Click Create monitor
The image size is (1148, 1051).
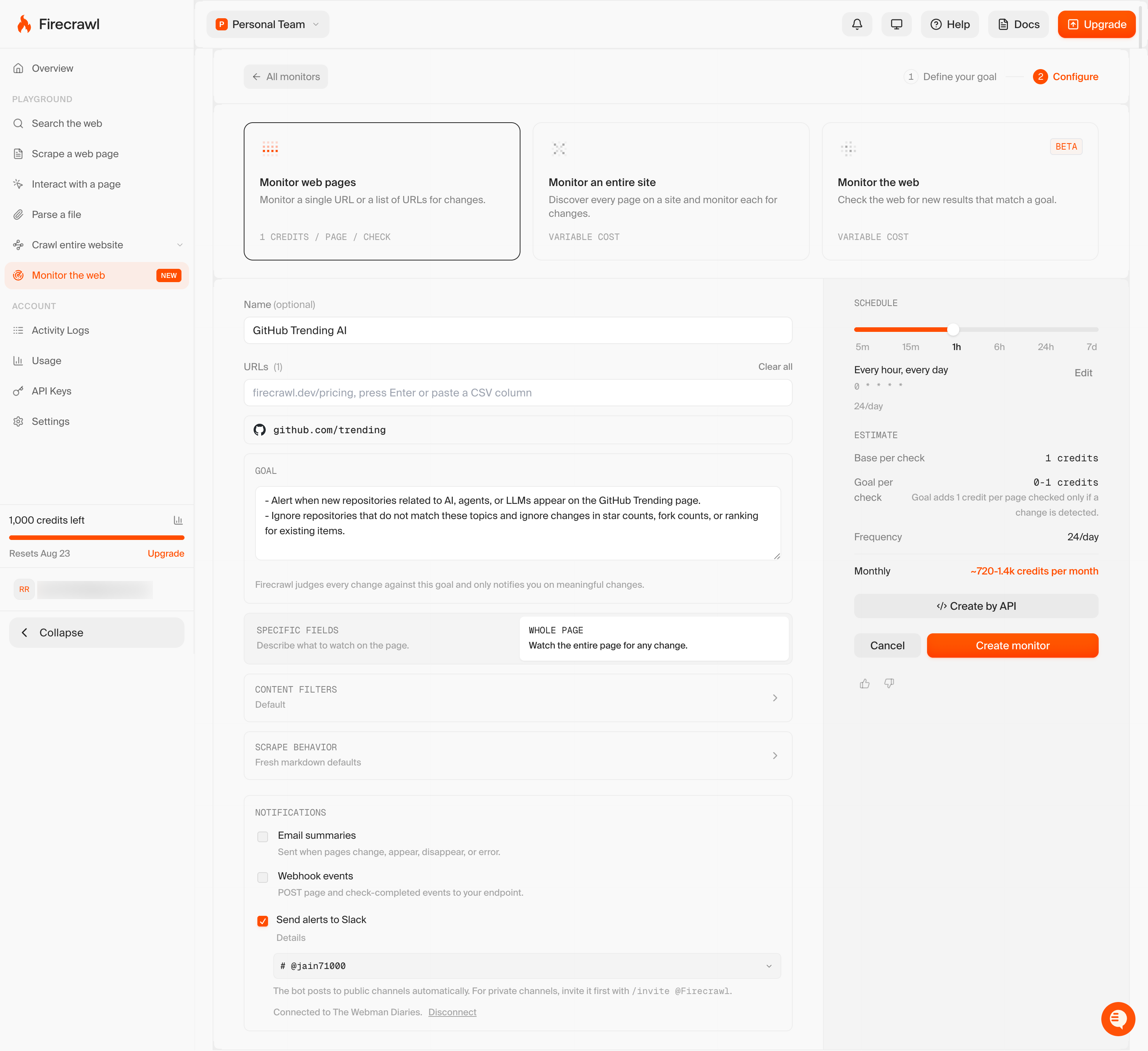(1012, 646)
